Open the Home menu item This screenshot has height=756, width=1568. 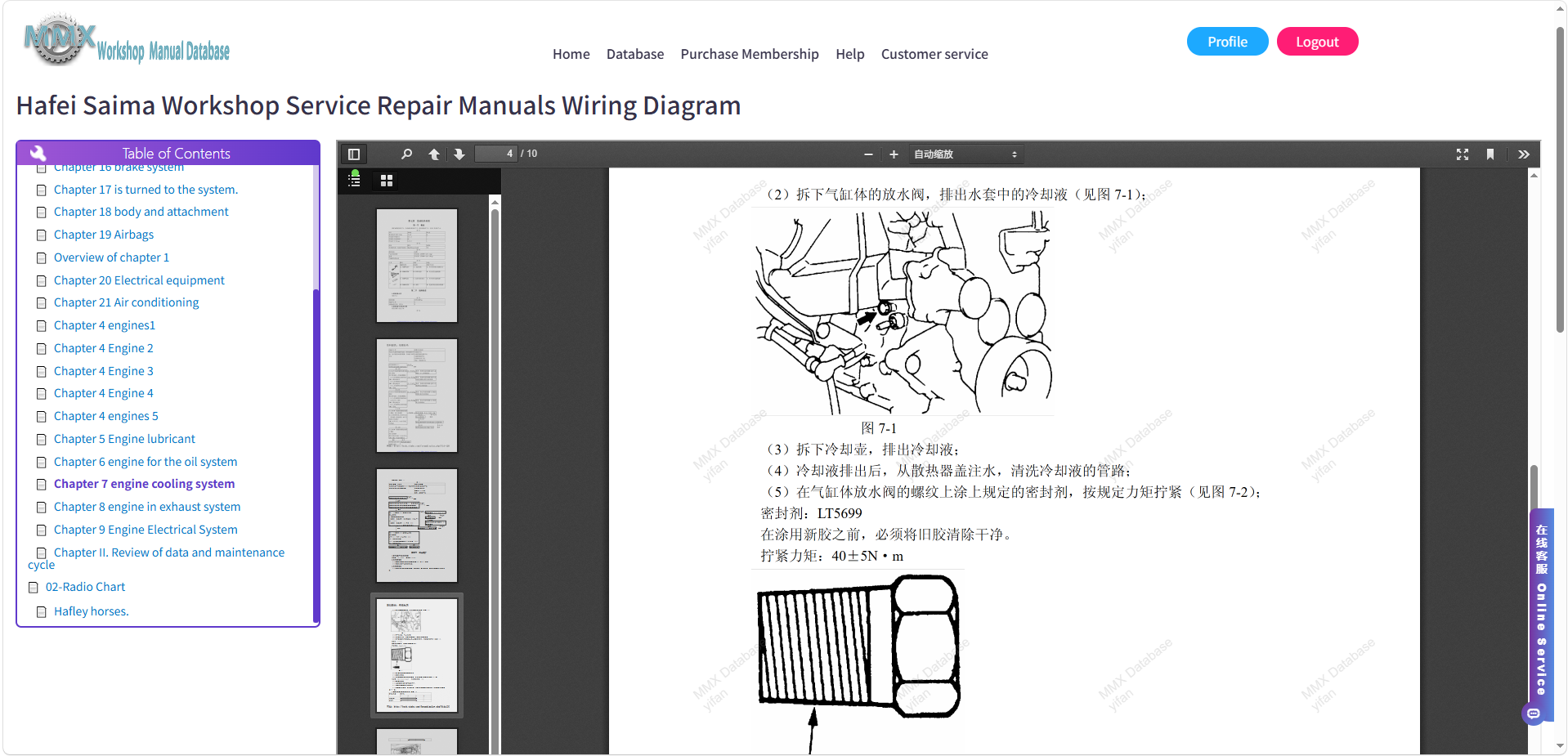pyautogui.click(x=571, y=54)
